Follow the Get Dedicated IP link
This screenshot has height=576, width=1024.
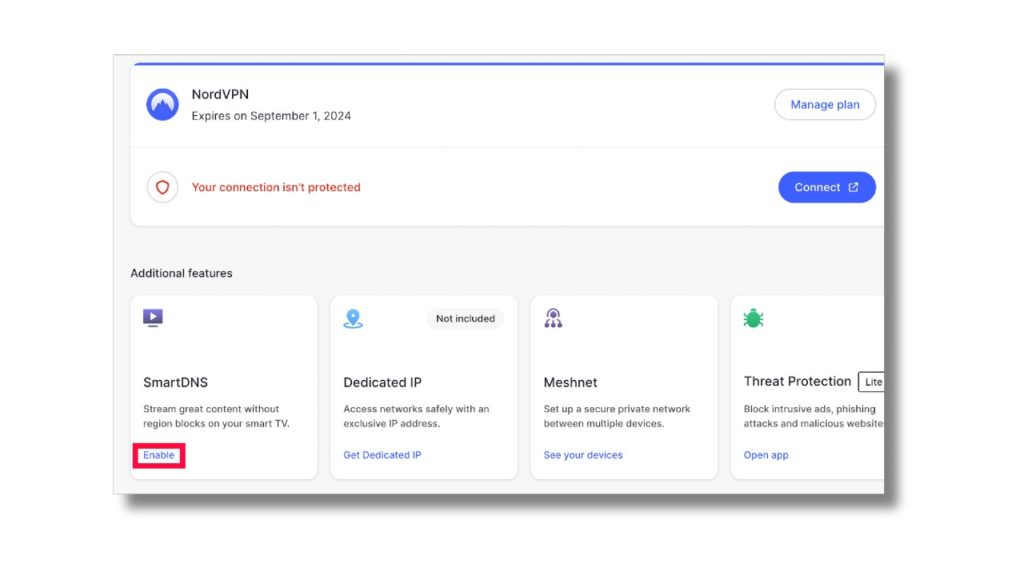point(382,455)
